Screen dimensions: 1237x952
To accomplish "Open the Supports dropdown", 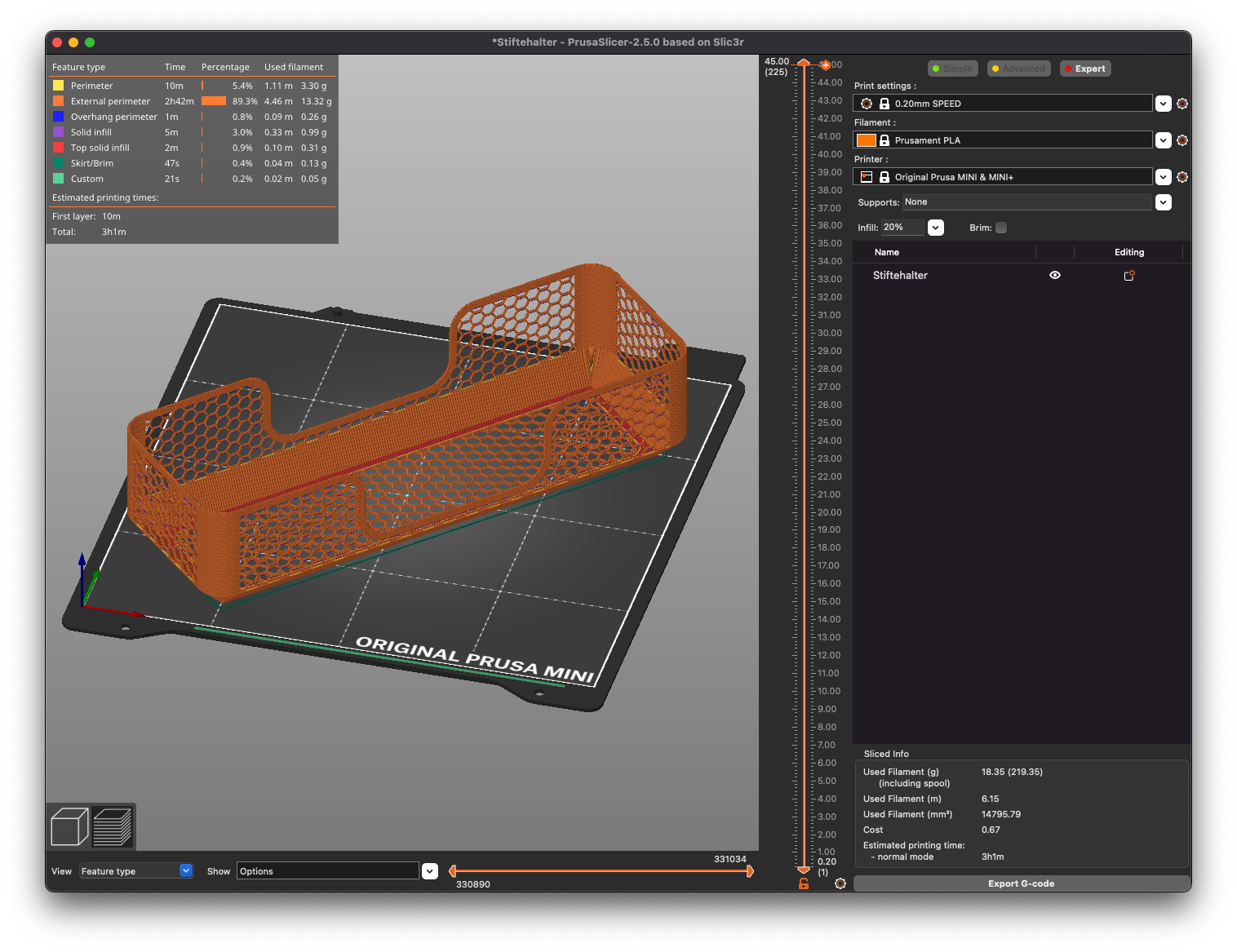I will (x=1163, y=201).
